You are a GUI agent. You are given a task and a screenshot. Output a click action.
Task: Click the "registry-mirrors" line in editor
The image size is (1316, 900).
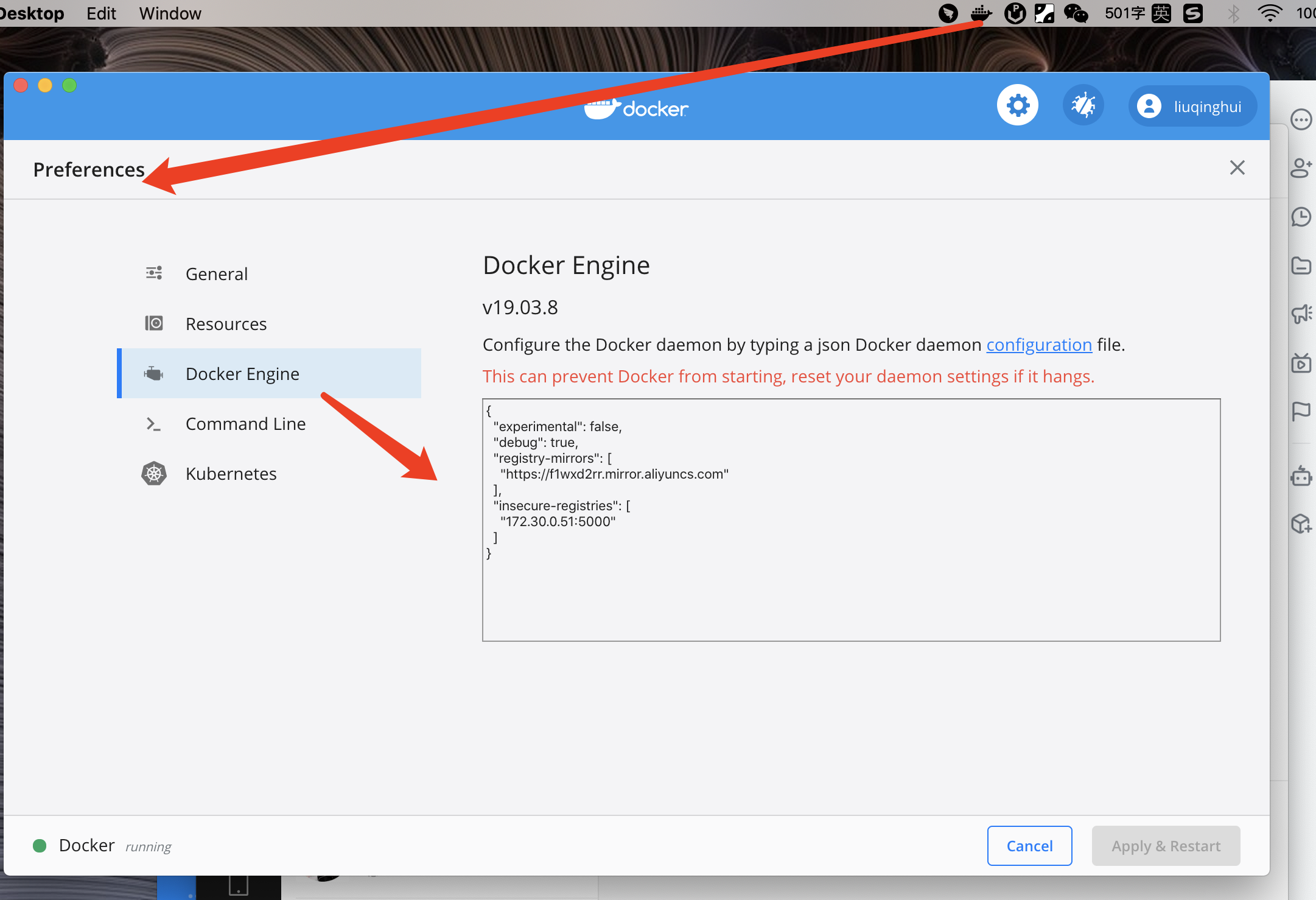pyautogui.click(x=553, y=458)
